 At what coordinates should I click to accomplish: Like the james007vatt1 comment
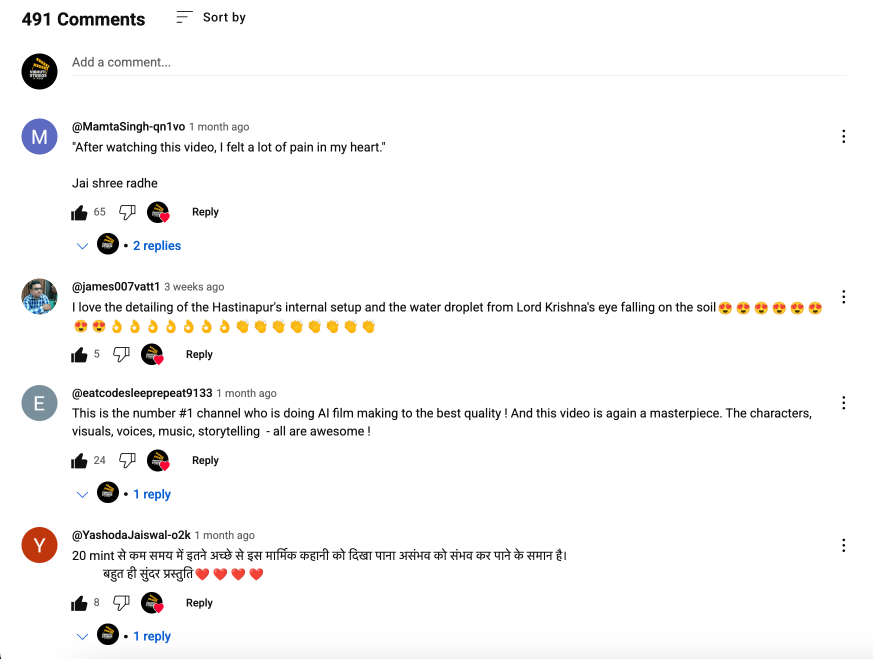[80, 355]
